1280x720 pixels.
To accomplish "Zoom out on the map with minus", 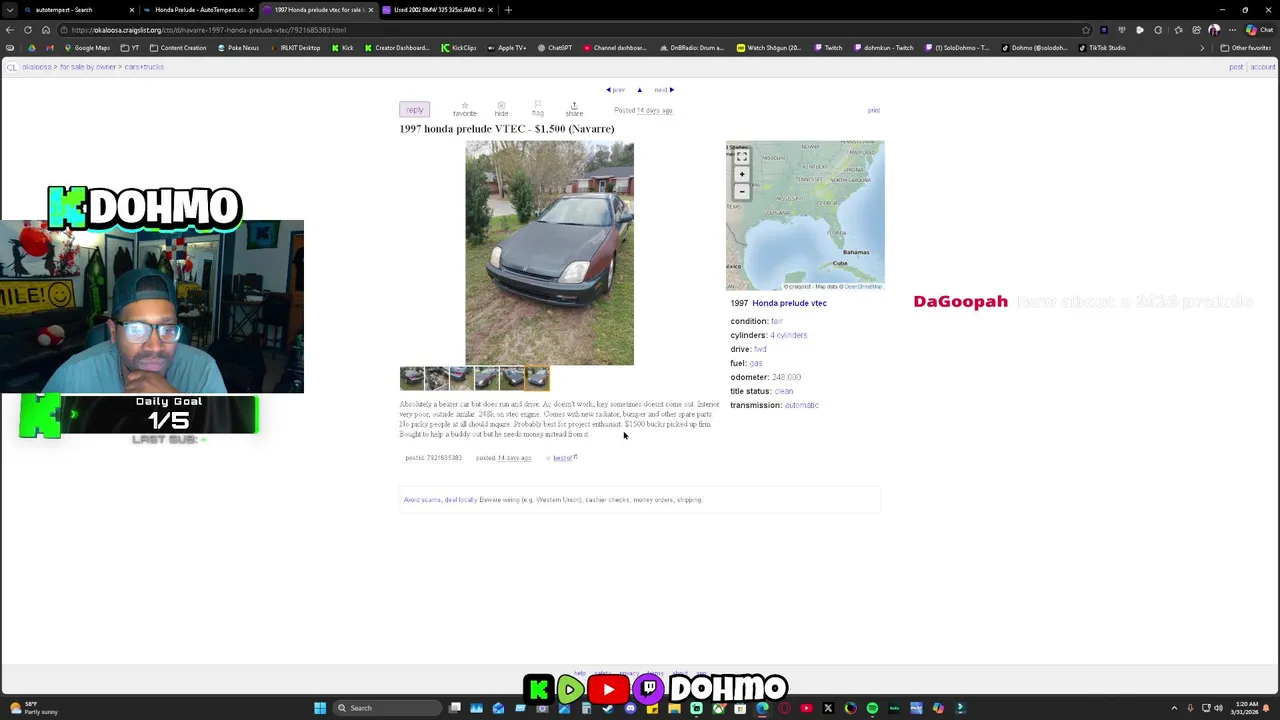I will coord(742,191).
